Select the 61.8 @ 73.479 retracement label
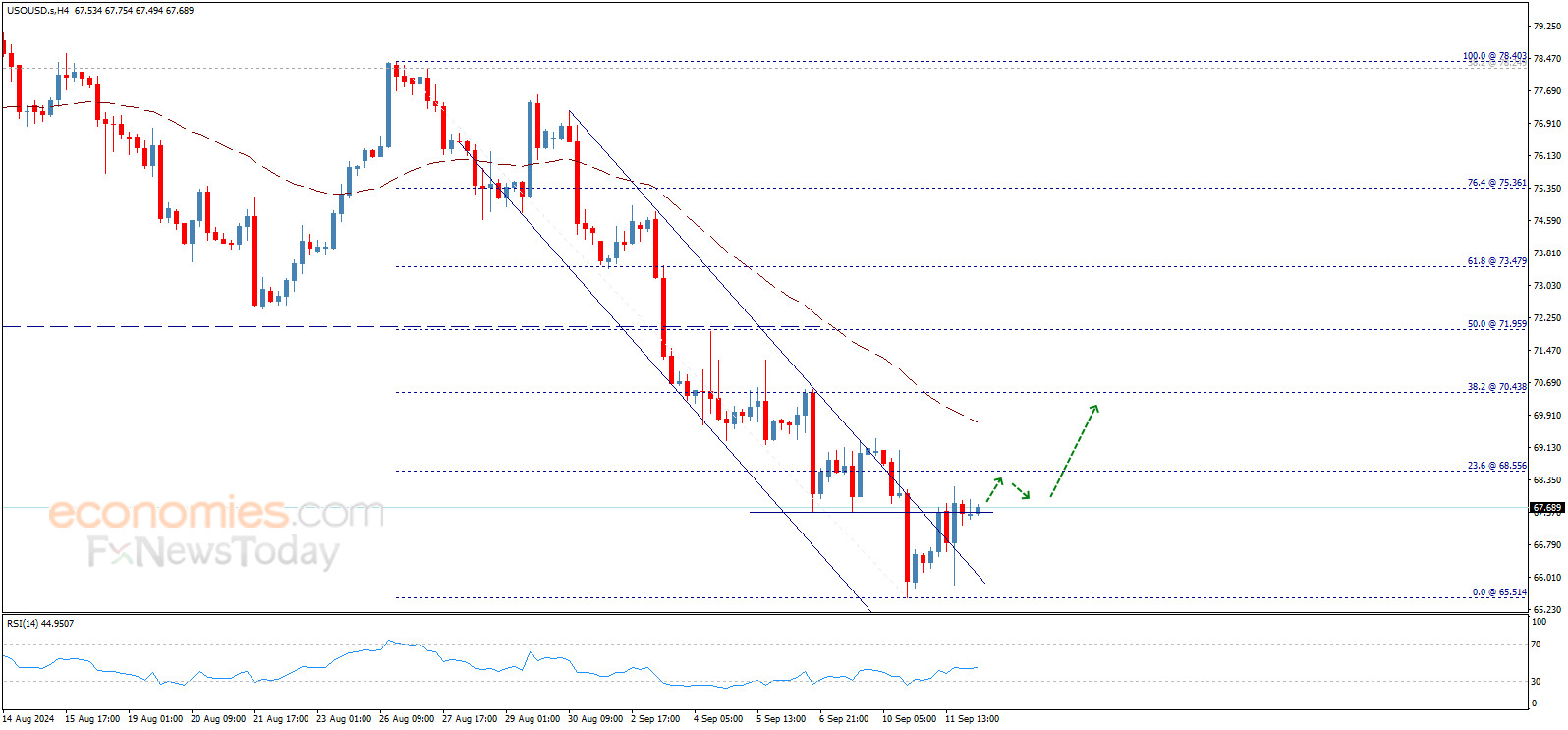1568x730 pixels. [1496, 261]
